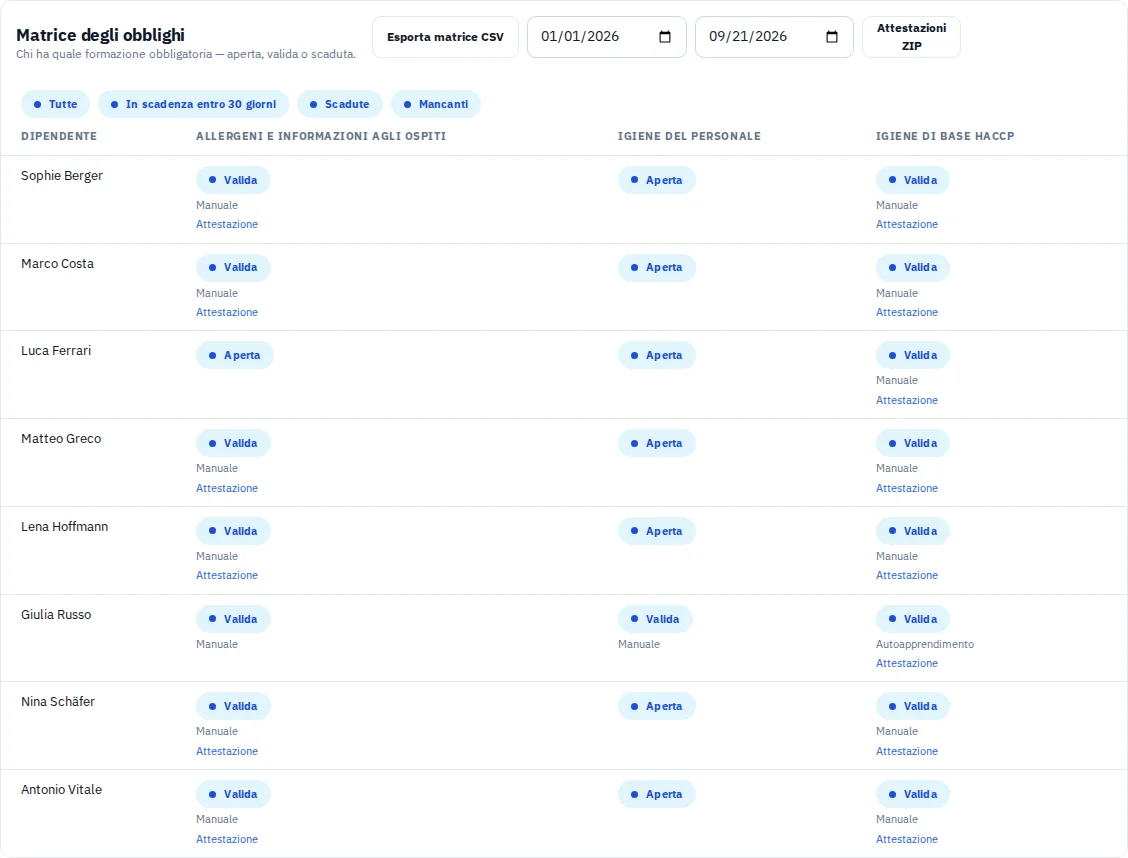The height and width of the screenshot is (858, 1128).
Task: Filter by In scadenza entro 30 giorni
Action: pos(194,104)
